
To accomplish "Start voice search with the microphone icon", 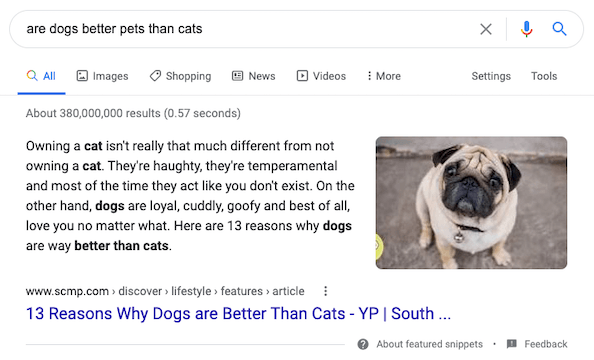I will click(x=526, y=29).
